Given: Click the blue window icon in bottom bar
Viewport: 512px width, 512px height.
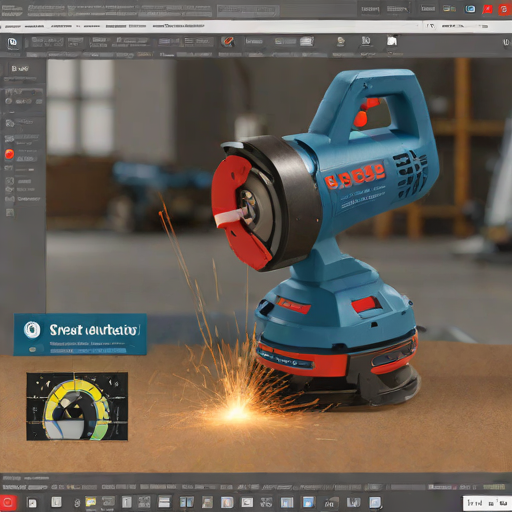Looking at the screenshot, I should (308, 502).
